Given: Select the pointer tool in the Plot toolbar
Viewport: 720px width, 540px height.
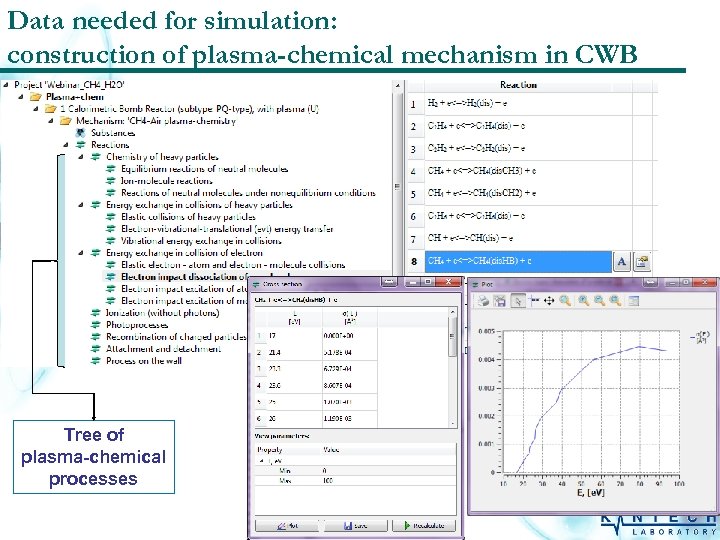Looking at the screenshot, I should pos(518,301).
